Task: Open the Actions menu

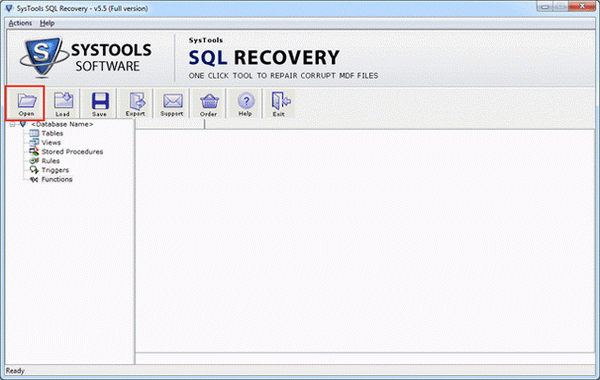Action: (20, 23)
